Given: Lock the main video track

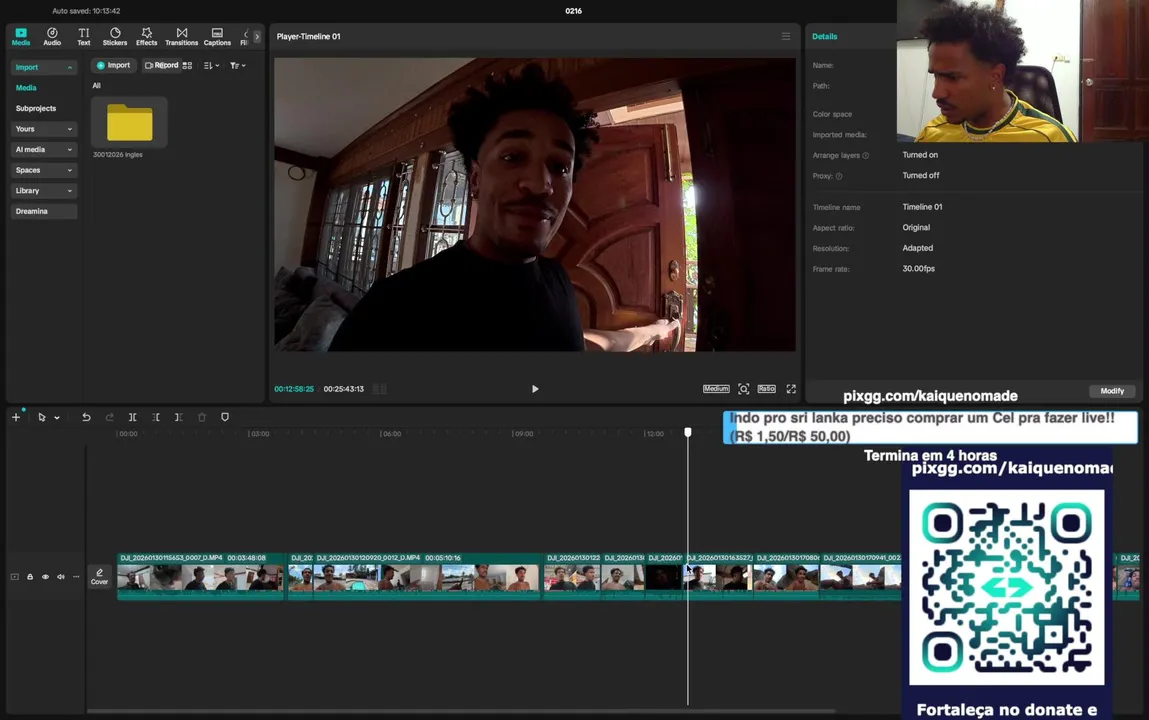Looking at the screenshot, I should (x=30, y=577).
